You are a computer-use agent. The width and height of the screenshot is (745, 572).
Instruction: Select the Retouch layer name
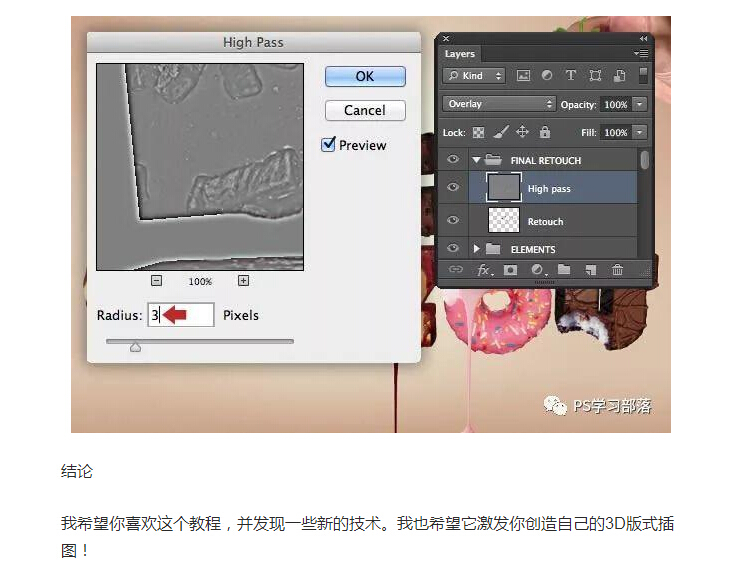(x=545, y=222)
